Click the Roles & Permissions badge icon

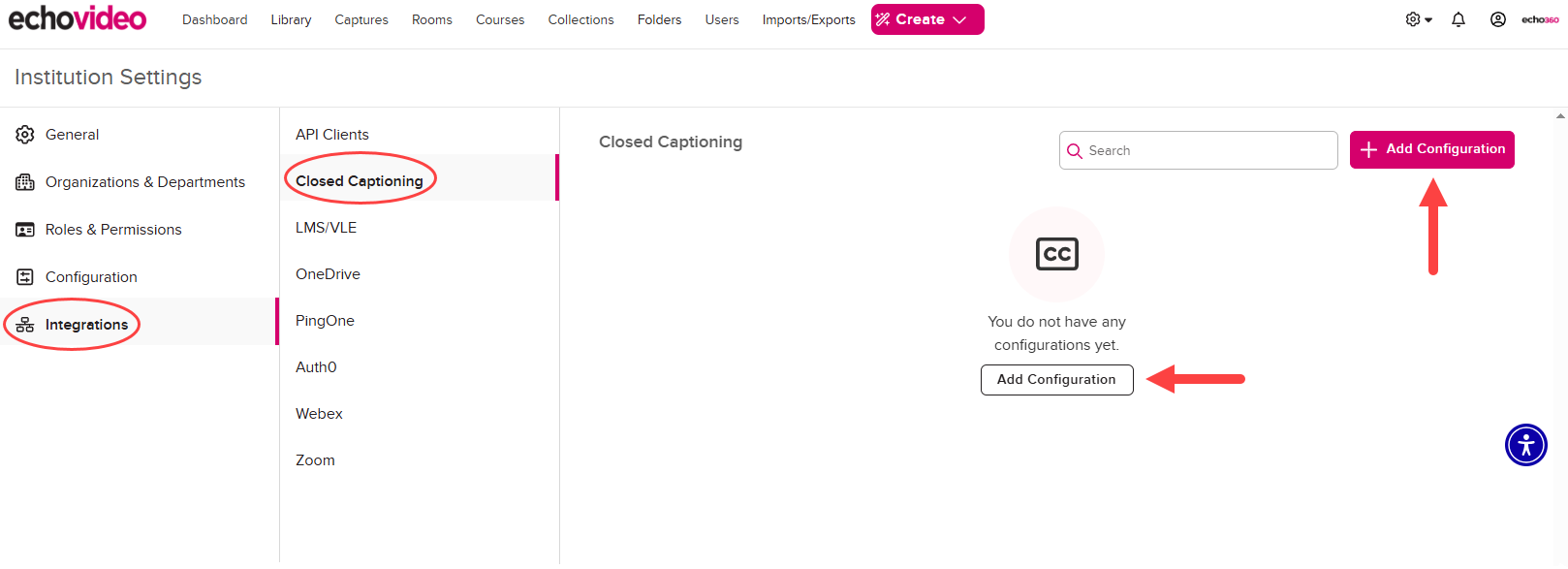click(x=25, y=230)
